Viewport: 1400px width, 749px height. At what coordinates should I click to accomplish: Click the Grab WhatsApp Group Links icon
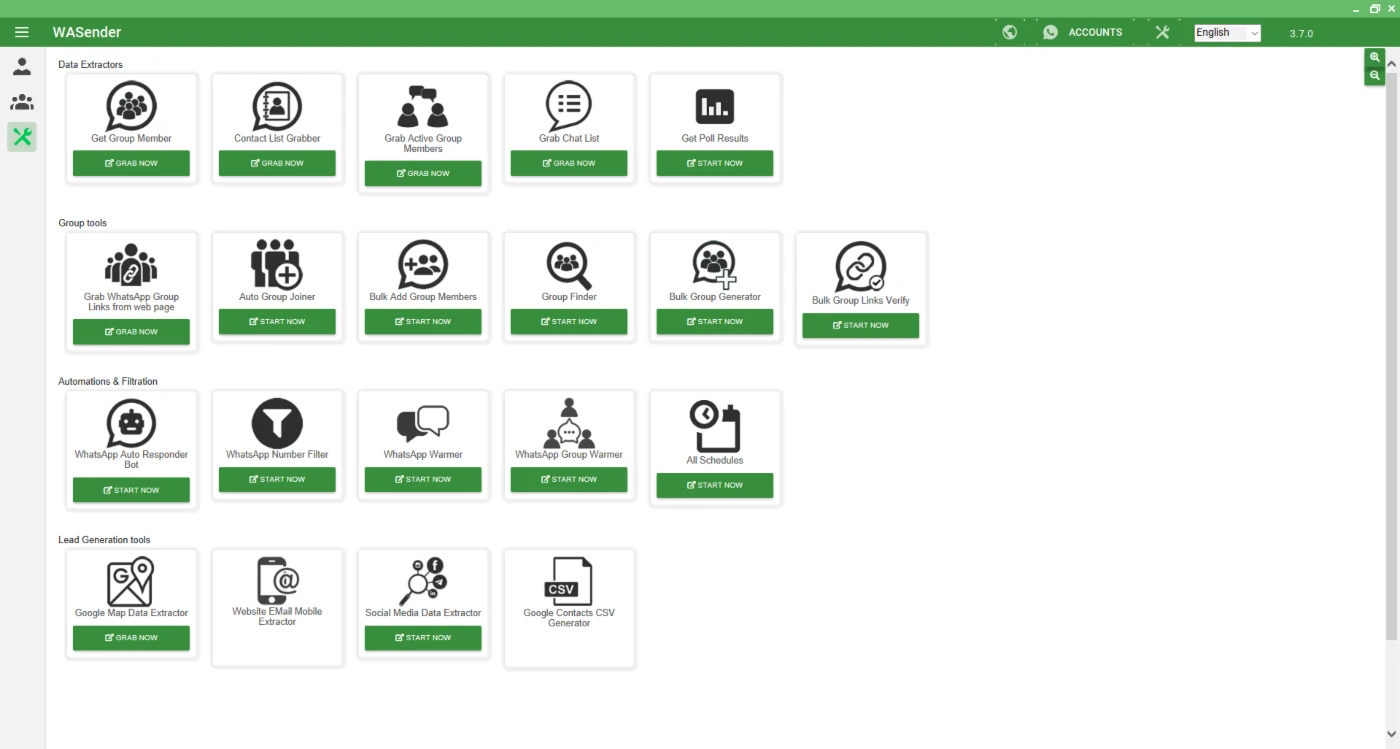click(x=131, y=265)
